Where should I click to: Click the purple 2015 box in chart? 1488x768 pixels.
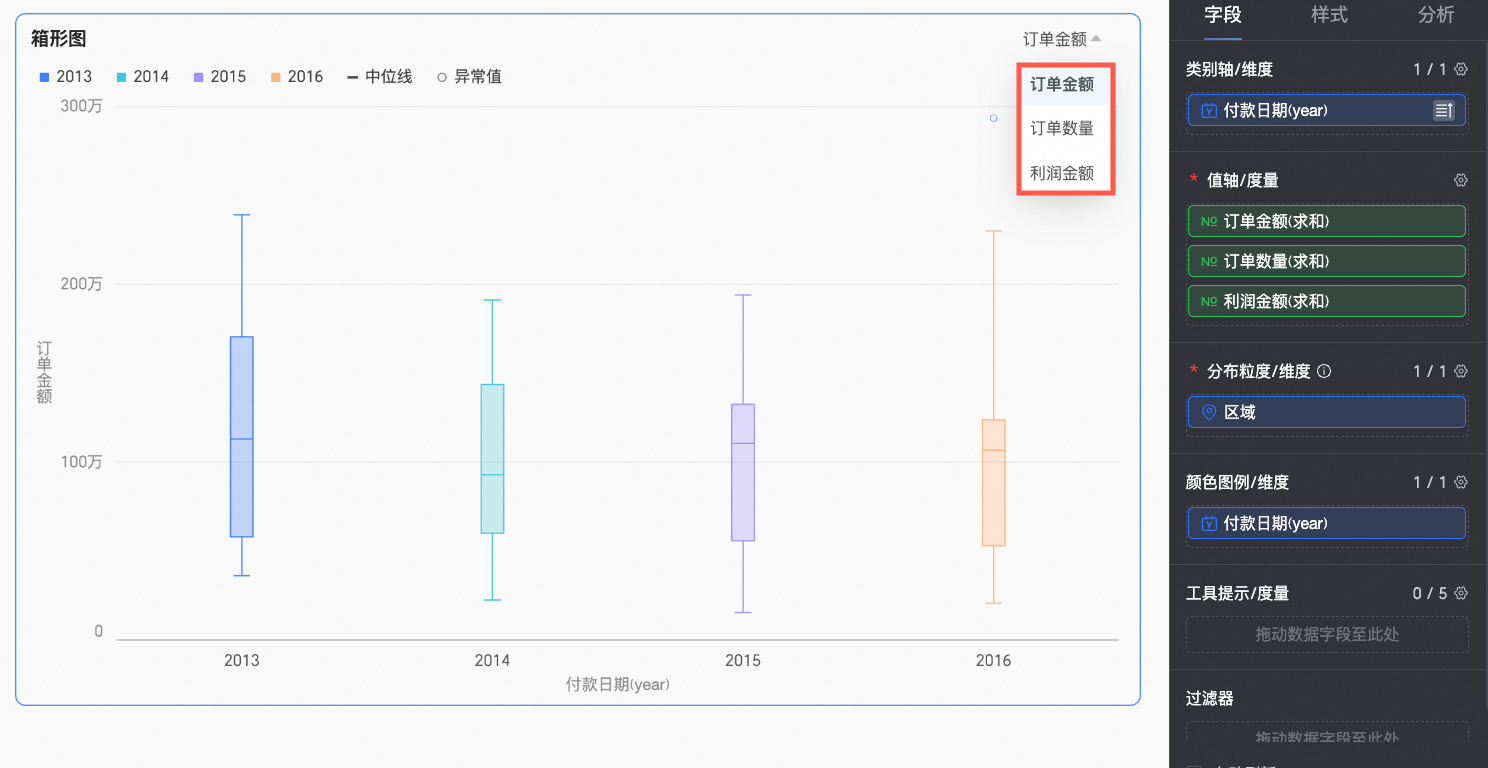[x=742, y=472]
